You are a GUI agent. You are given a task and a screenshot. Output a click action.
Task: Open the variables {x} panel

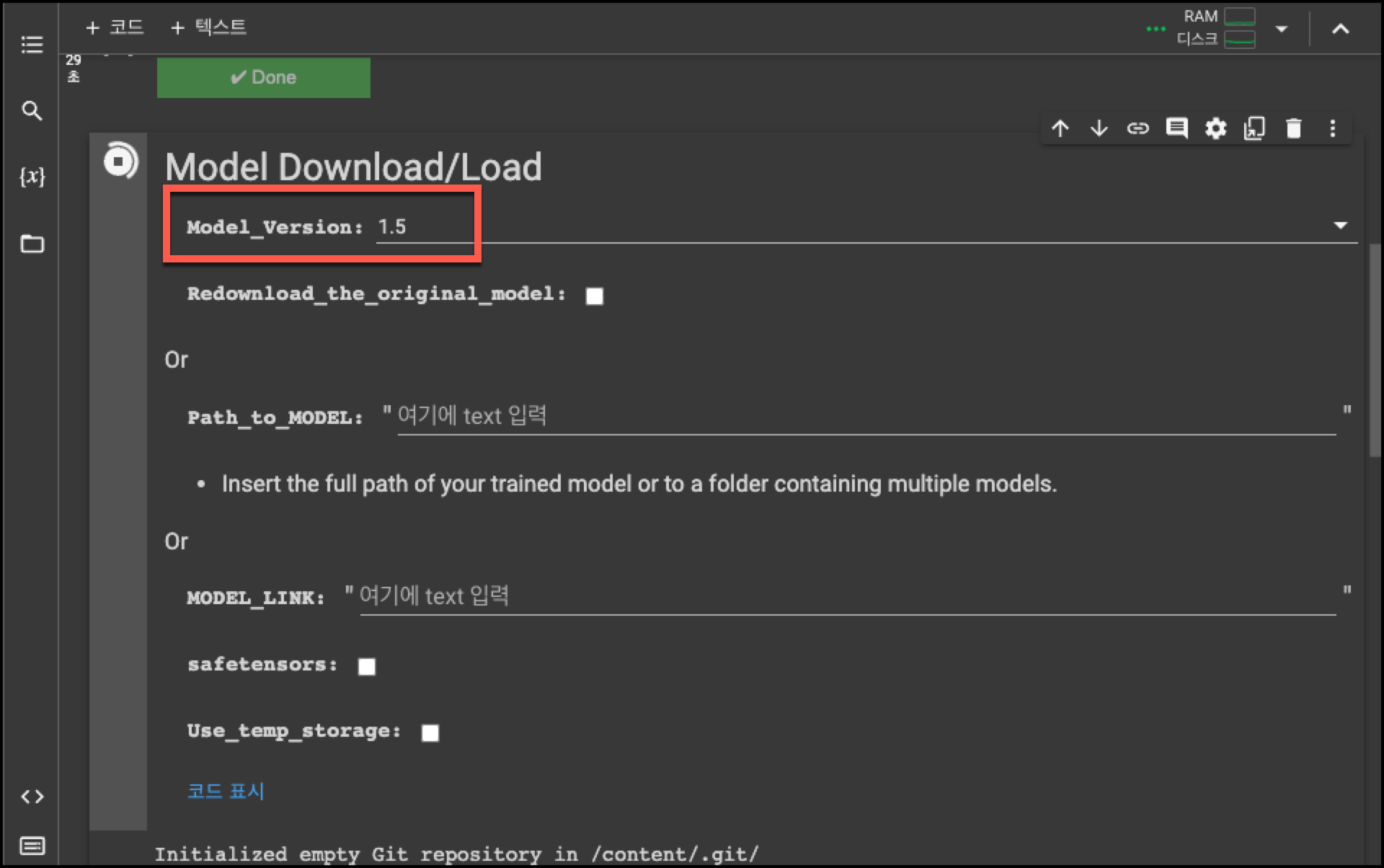[32, 177]
